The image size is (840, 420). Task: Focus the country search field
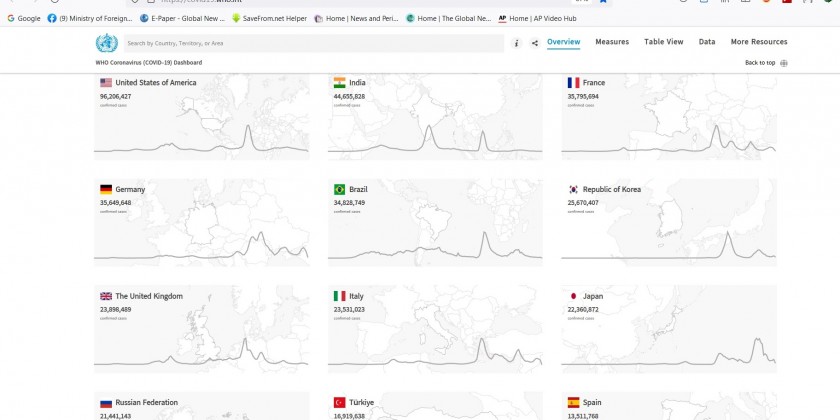point(312,43)
